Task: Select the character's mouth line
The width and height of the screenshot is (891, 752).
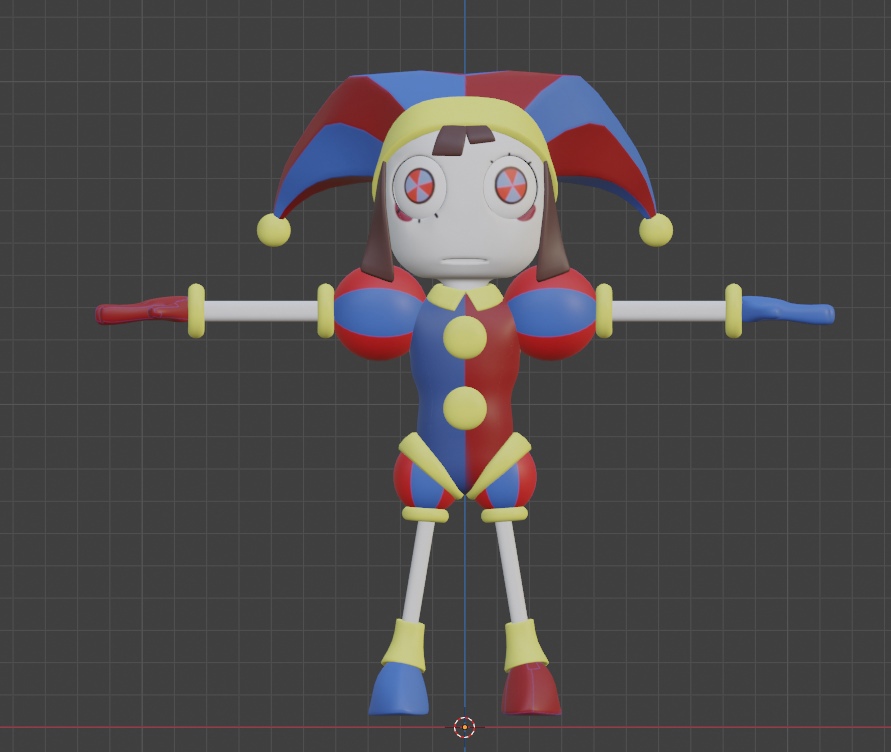Action: pyautogui.click(x=465, y=261)
